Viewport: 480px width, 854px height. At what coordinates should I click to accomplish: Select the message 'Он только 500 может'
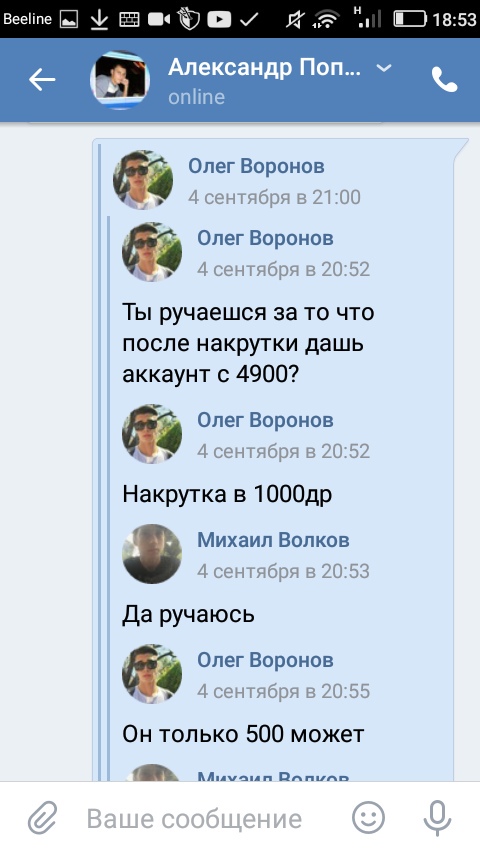coord(243,734)
